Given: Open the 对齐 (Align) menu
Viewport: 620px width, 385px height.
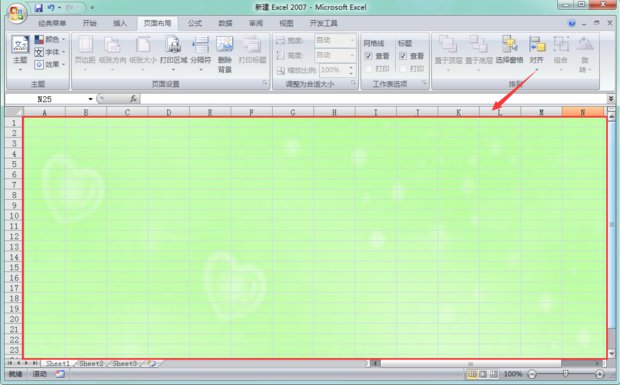Looking at the screenshot, I should (537, 53).
